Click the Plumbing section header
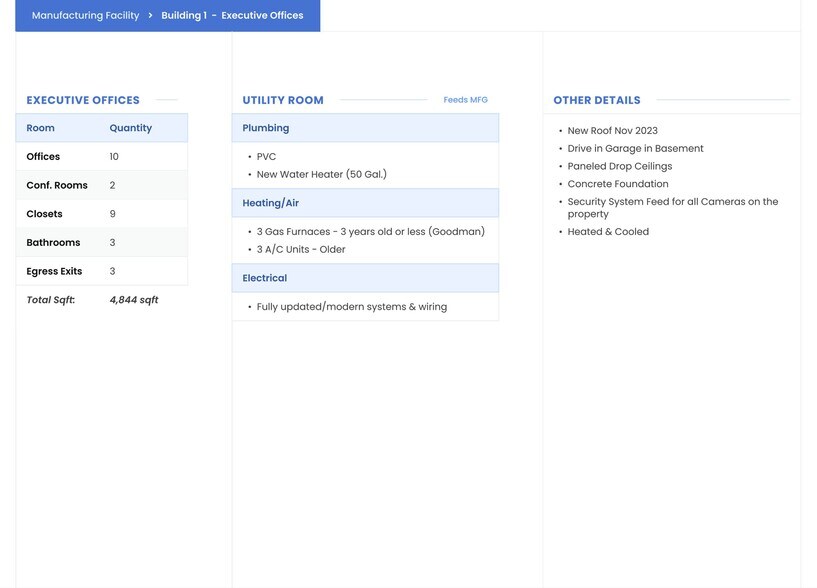The width and height of the screenshot is (817, 588). 266,128
